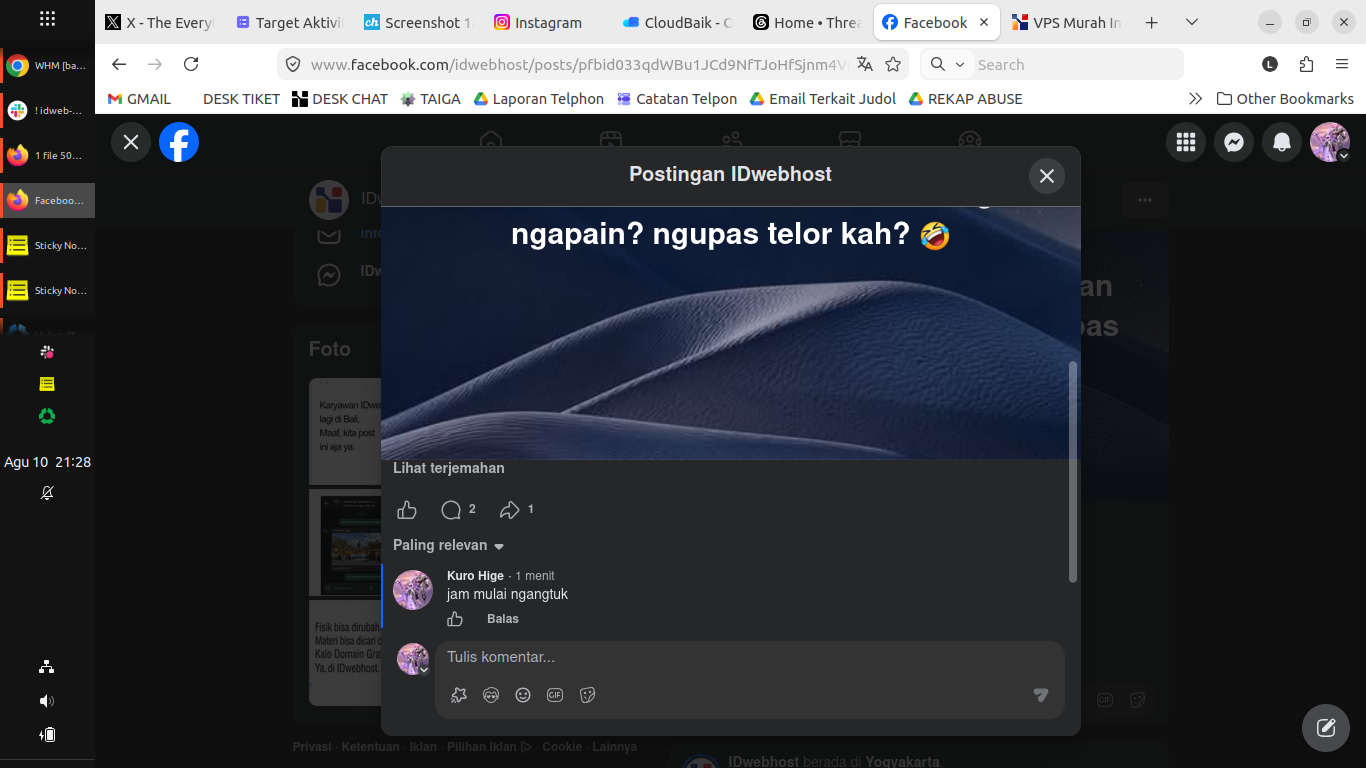Open the WHM Chrome window in the dock
1366x768 pixels.
[48, 66]
